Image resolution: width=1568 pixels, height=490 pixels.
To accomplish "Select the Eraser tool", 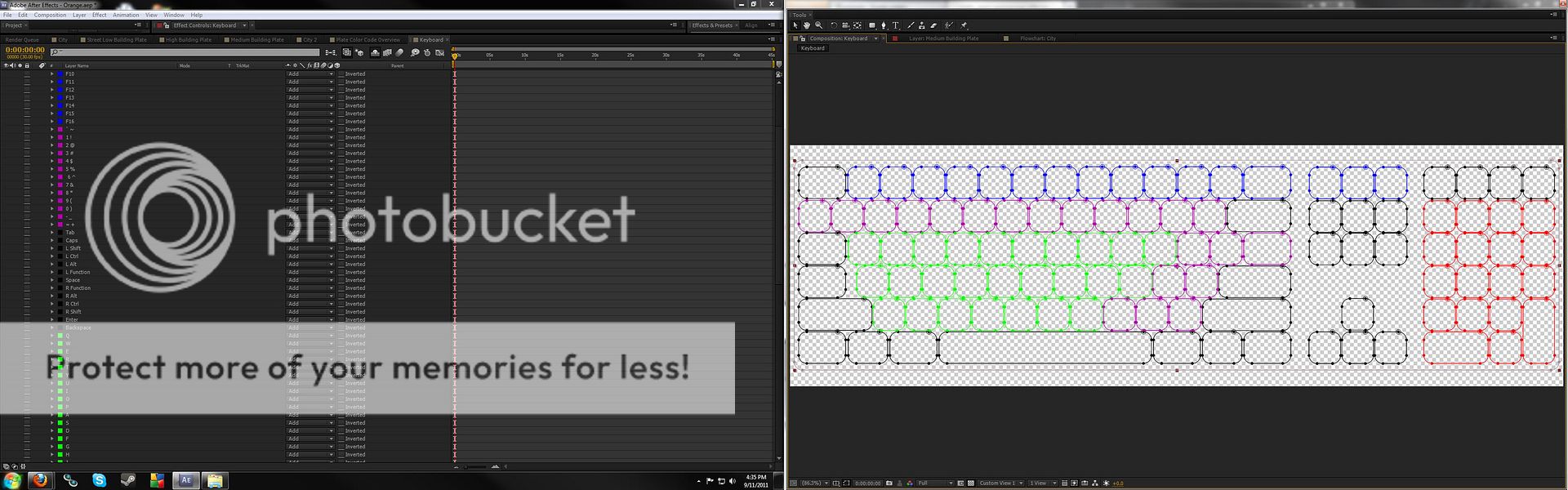I will pos(933,25).
